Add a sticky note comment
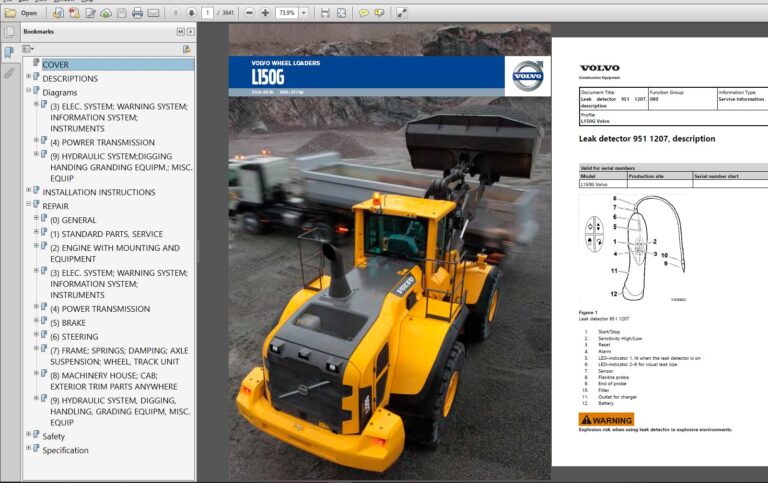The height and width of the screenshot is (483, 768). tap(363, 13)
